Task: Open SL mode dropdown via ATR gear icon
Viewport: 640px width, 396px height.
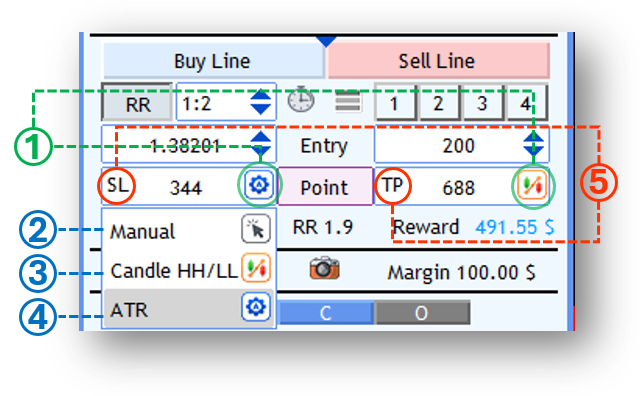Action: pos(259,185)
